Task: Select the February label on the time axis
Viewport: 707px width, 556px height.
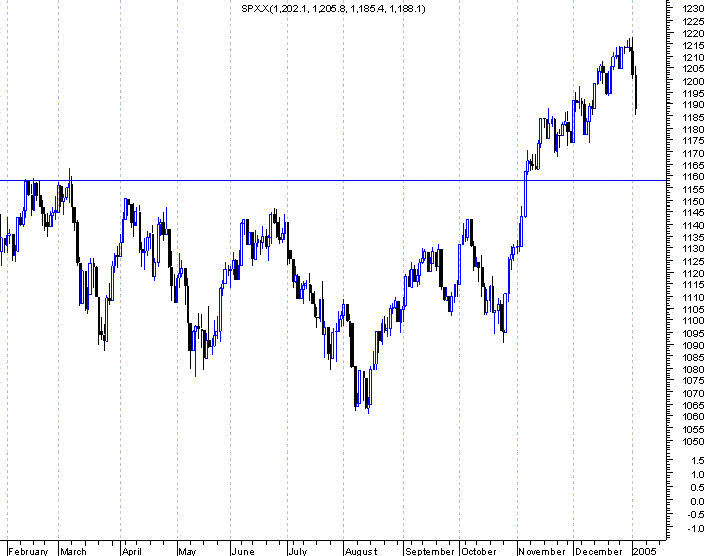Action: (x=28, y=551)
